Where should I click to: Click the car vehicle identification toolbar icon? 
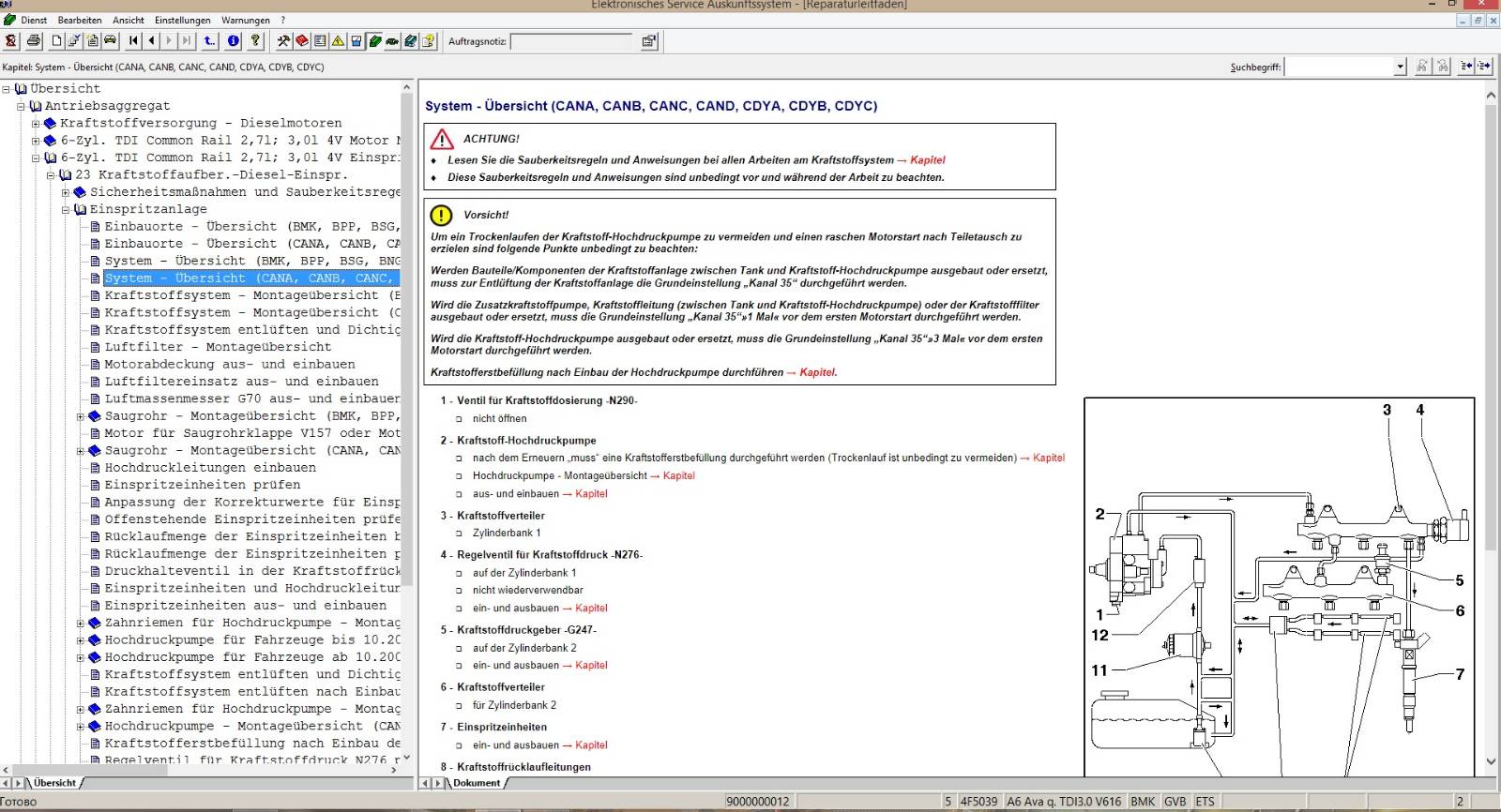pyautogui.click(x=110, y=41)
